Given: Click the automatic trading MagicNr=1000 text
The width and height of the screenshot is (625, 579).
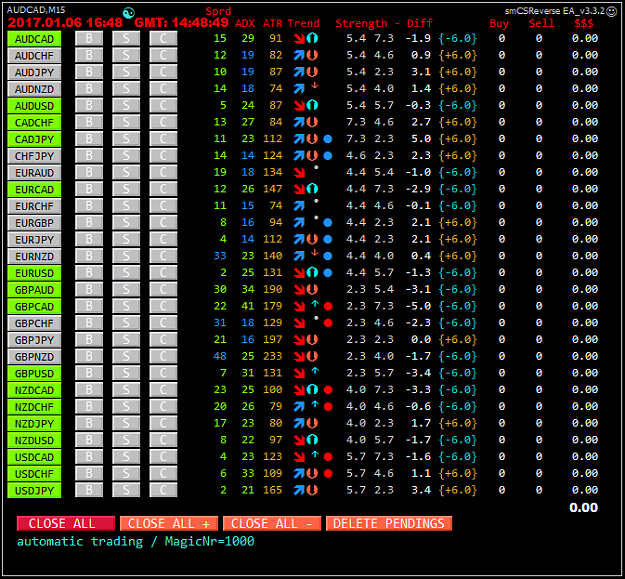Looking at the screenshot, I should [x=136, y=542].
